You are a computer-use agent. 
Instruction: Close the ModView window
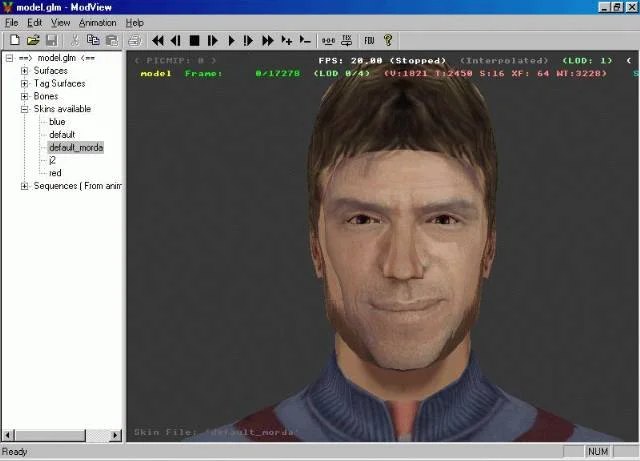tap(631, 7)
